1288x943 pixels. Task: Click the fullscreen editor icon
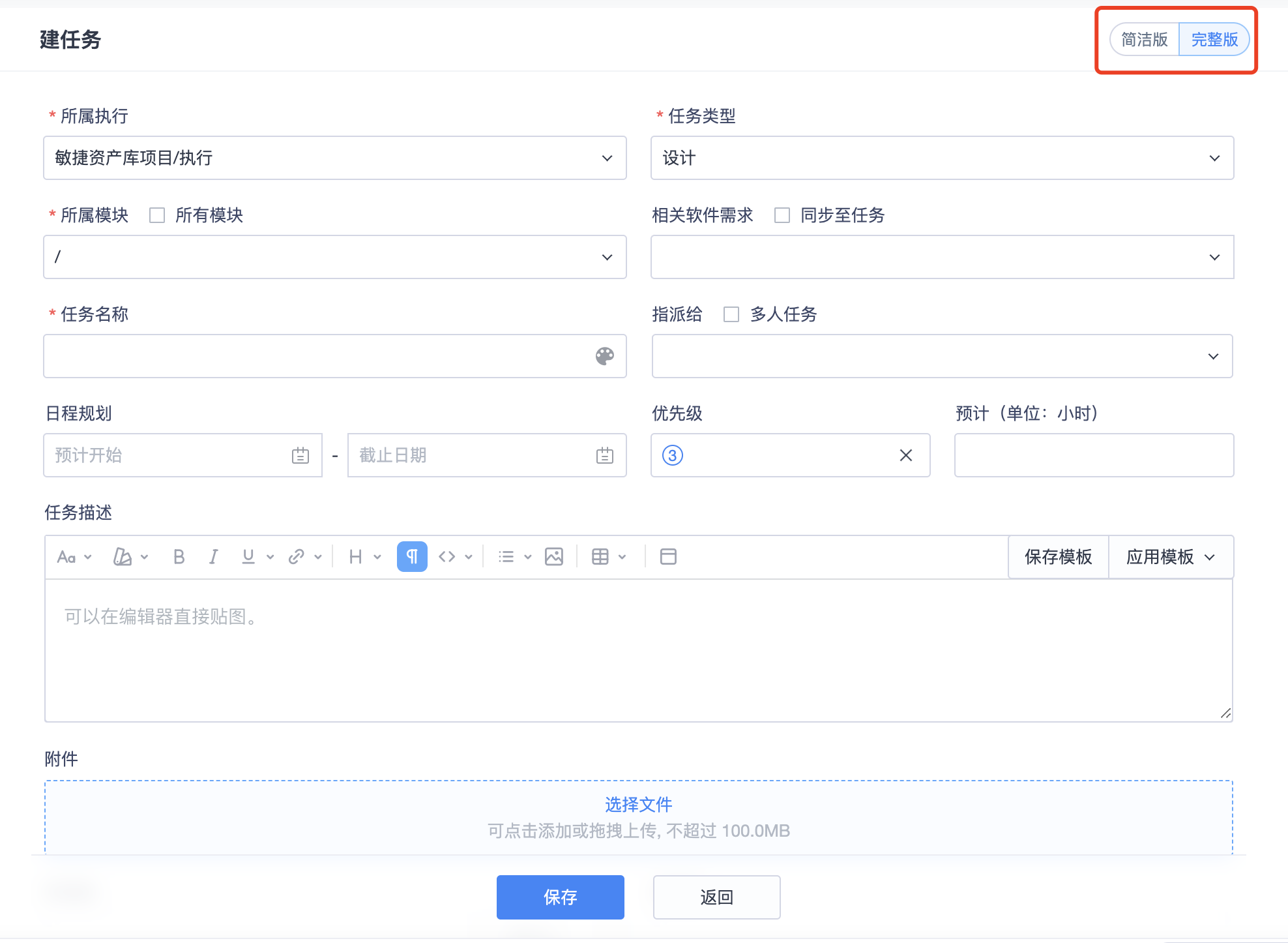click(x=668, y=557)
